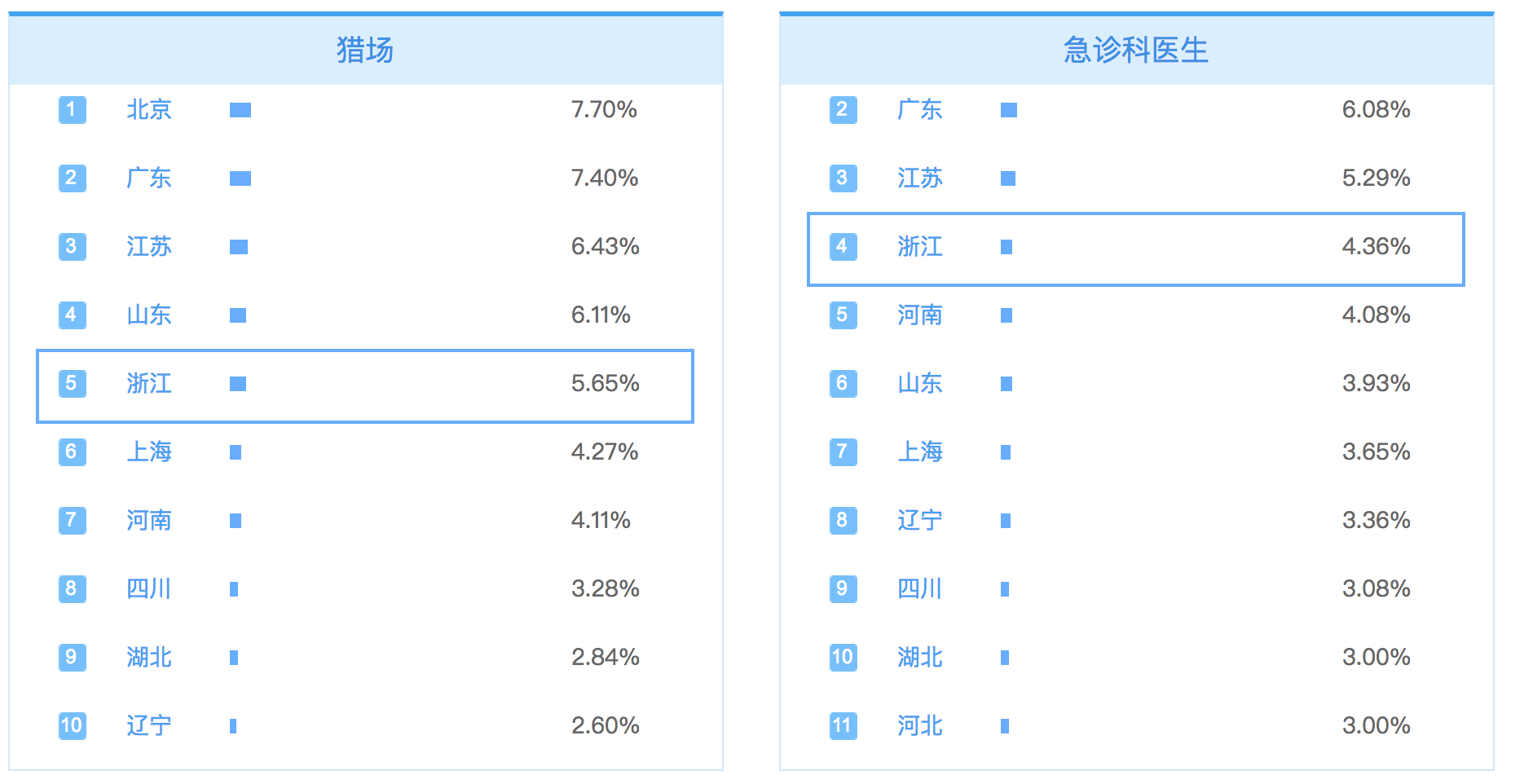The width and height of the screenshot is (1524, 784).
Task: Click rank 7 badge beside 上海 in 急诊科医生
Action: (x=843, y=451)
